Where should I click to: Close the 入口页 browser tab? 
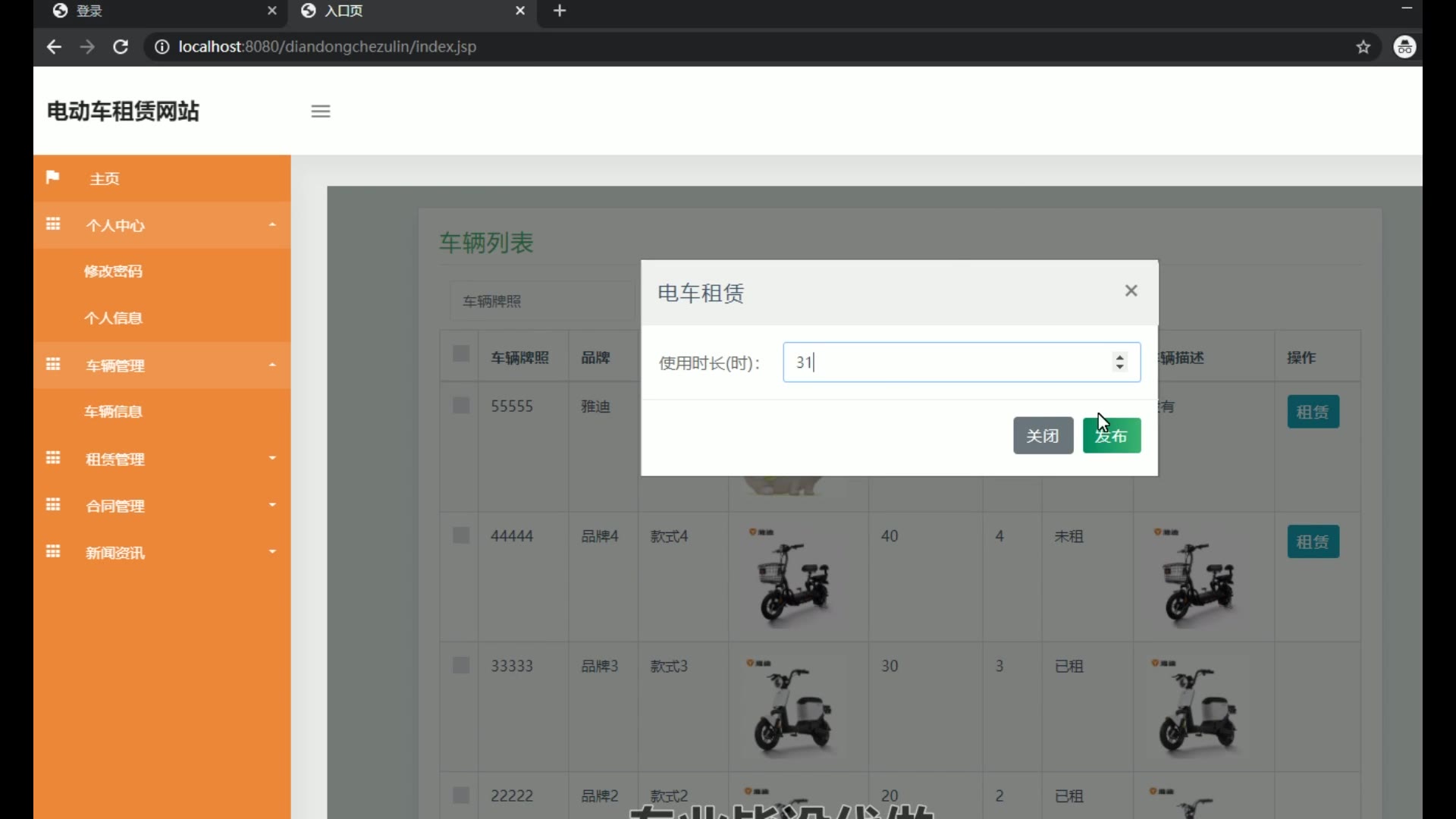520,11
